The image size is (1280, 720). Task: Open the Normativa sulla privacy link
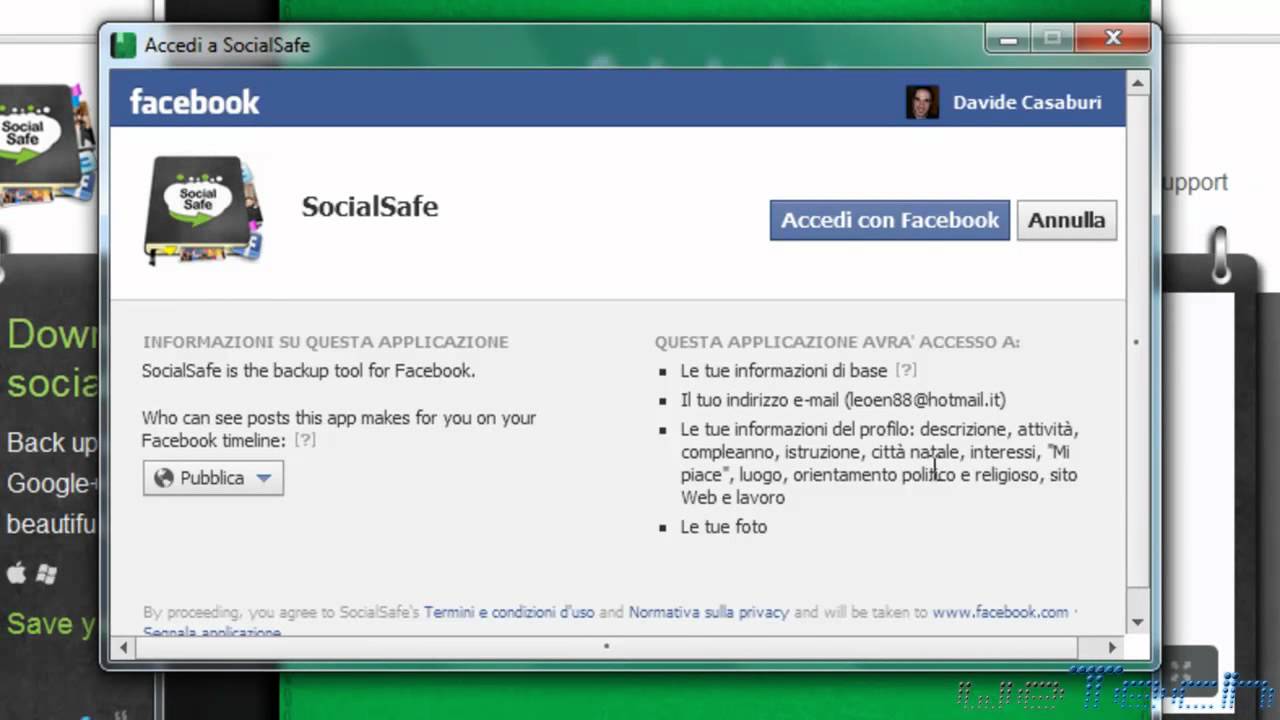point(709,612)
